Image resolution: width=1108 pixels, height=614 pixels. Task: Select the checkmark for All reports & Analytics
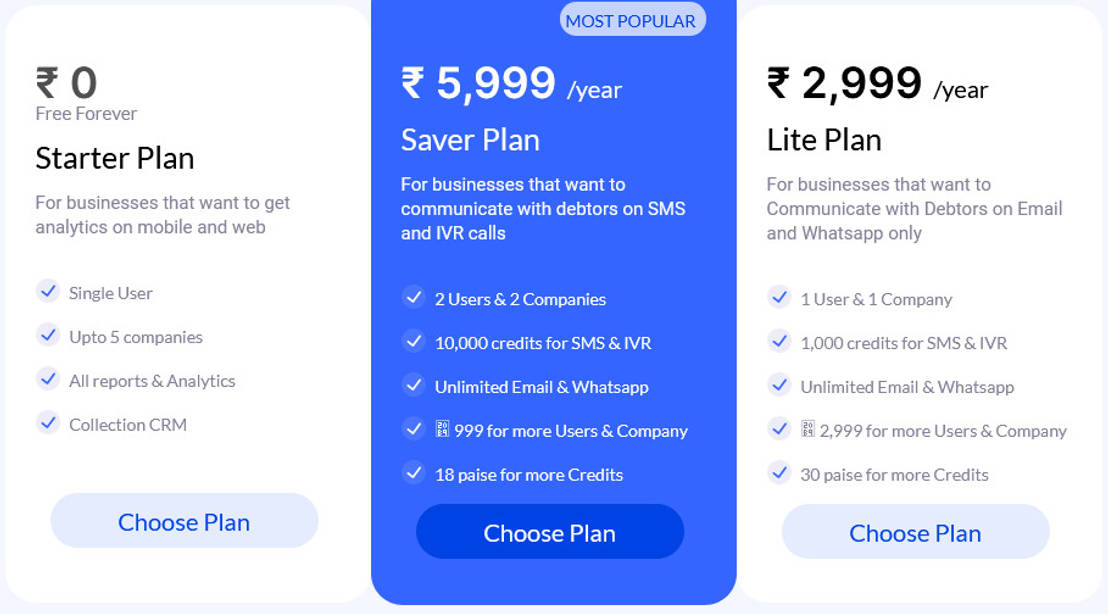48,379
